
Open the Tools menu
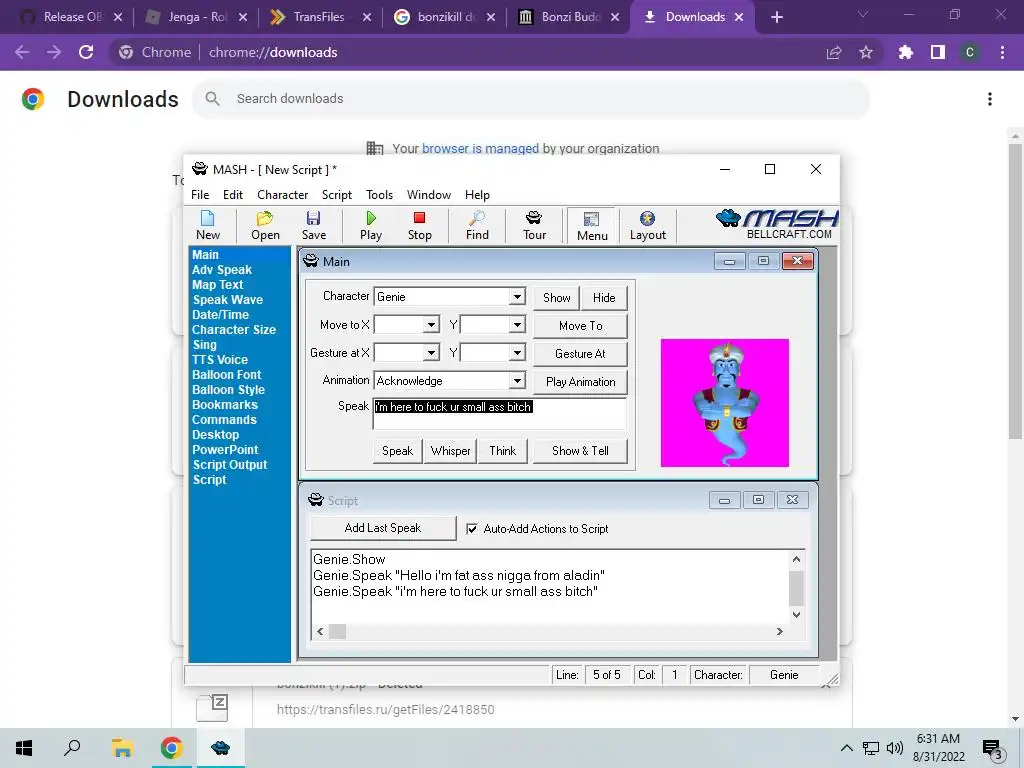(x=379, y=195)
